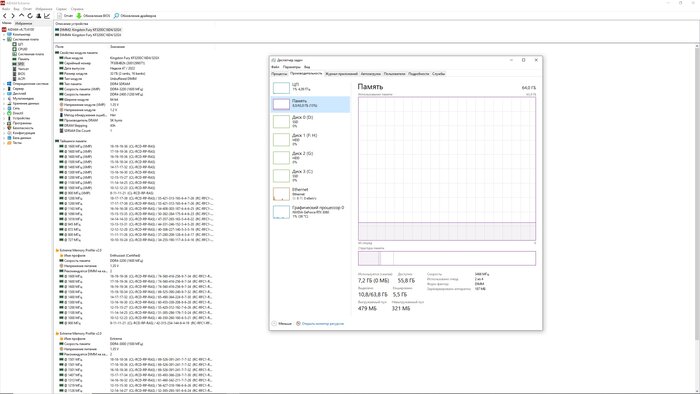
Task: Select the DIMM4 Kingston Fury device row
Action: click(x=88, y=34)
